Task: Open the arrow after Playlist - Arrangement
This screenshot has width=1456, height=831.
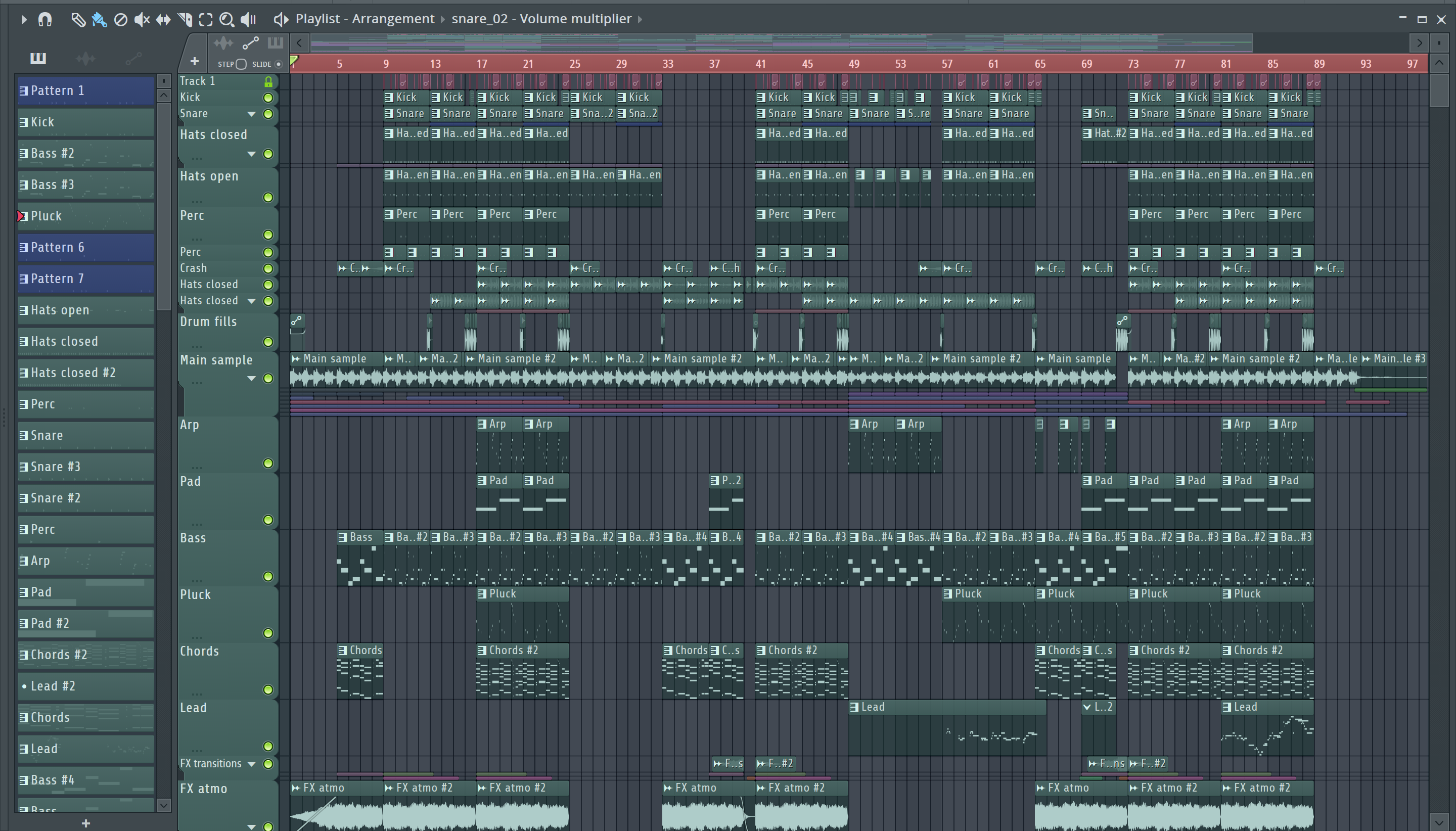Action: click(x=442, y=19)
